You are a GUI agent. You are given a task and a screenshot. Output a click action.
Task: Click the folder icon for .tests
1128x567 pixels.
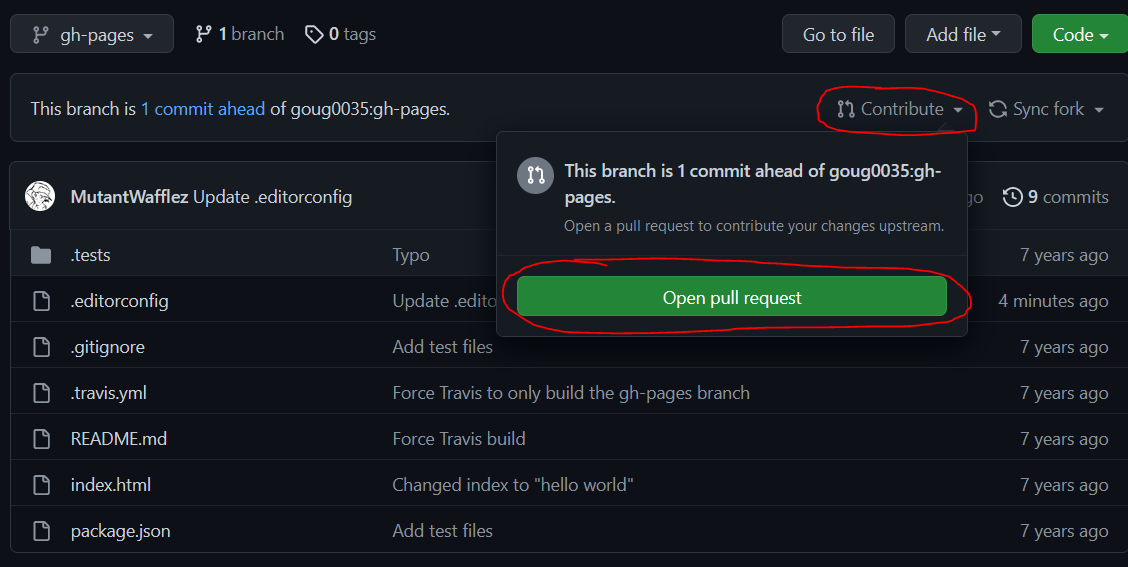[41, 255]
